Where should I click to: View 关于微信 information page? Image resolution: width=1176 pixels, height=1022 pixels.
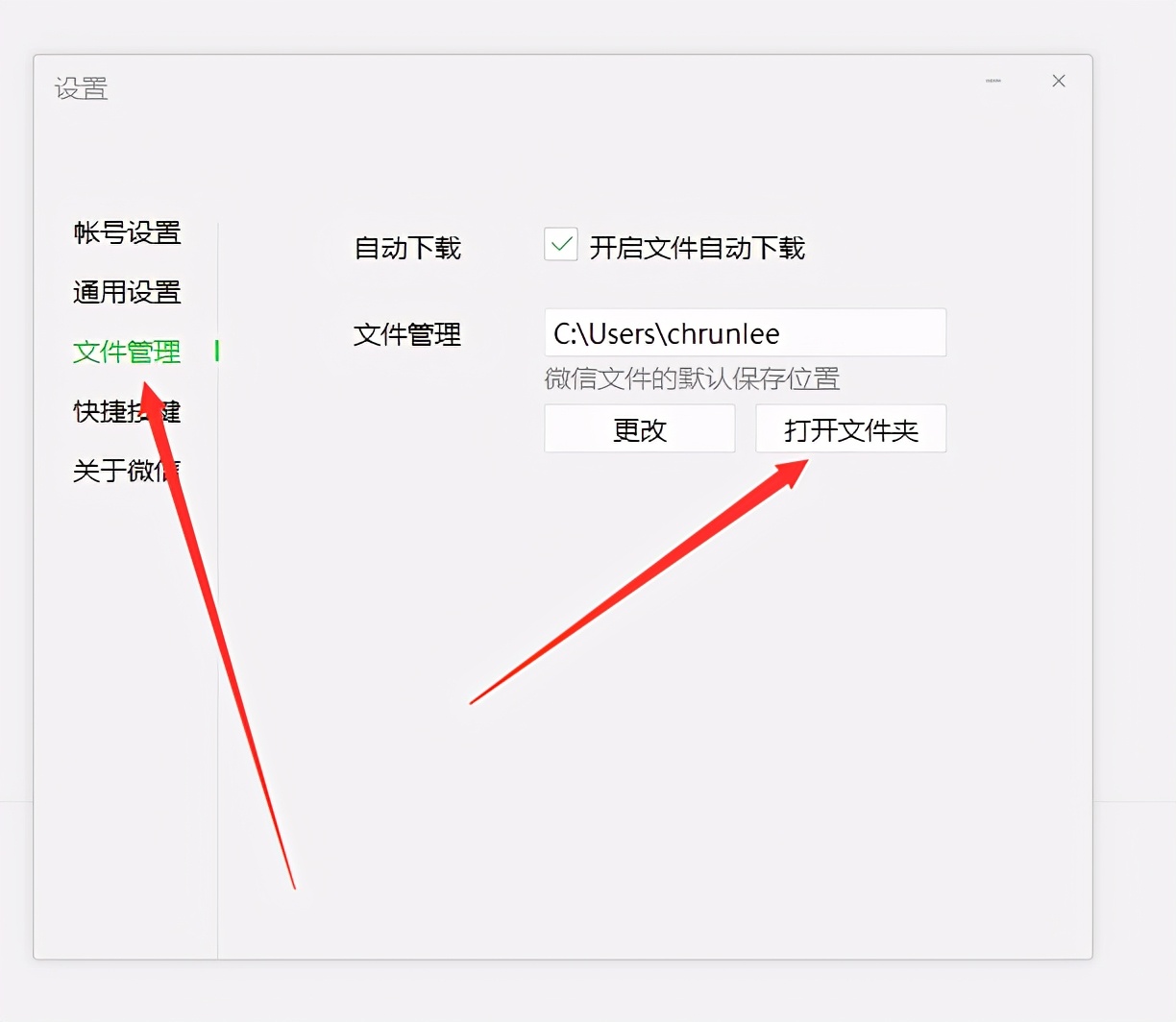pyautogui.click(x=126, y=472)
